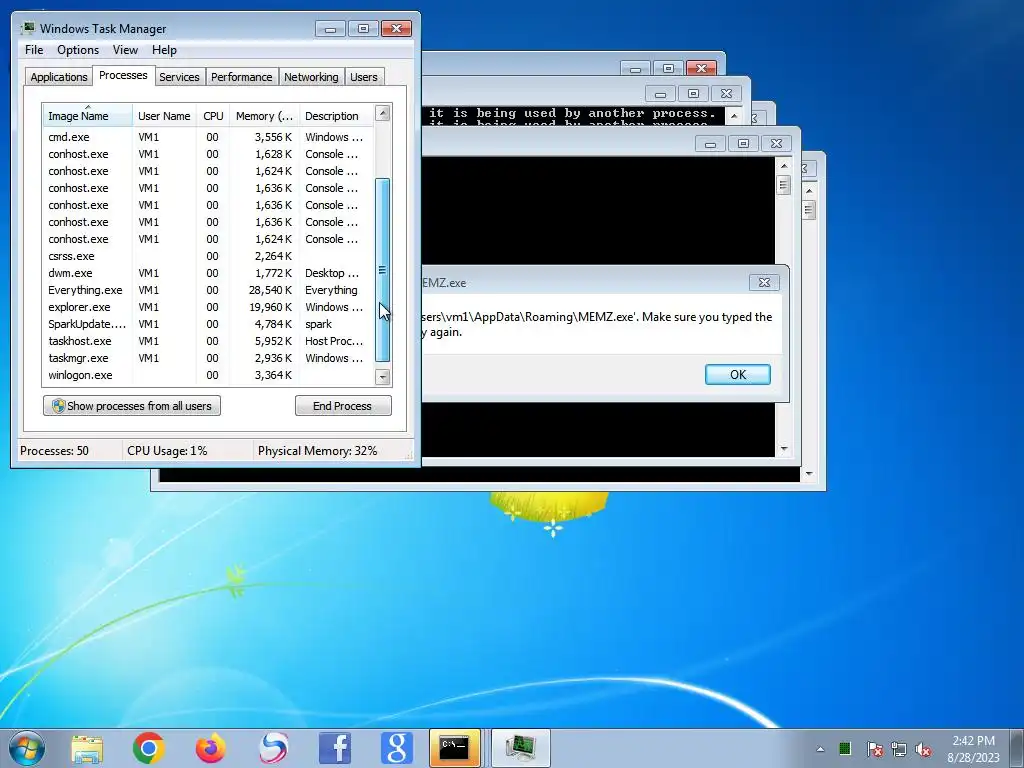Switch to the Services tab
Screen dimensions: 1024x768
click(179, 77)
